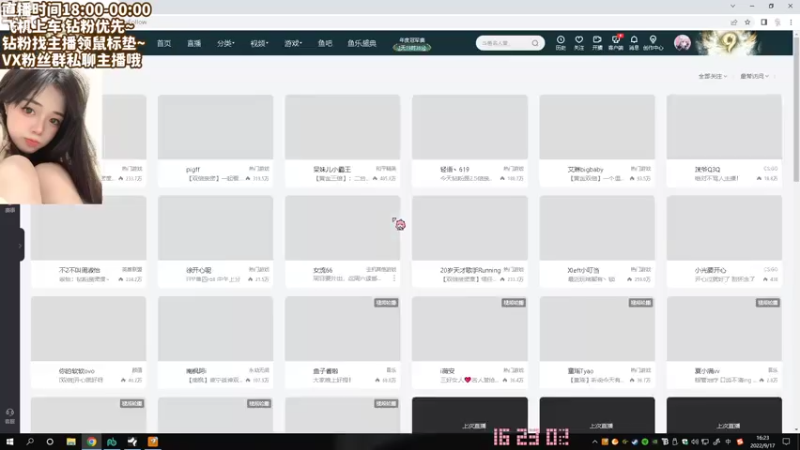Open the 年度冠军赛 championship banner
800x450 pixels.
tap(412, 44)
